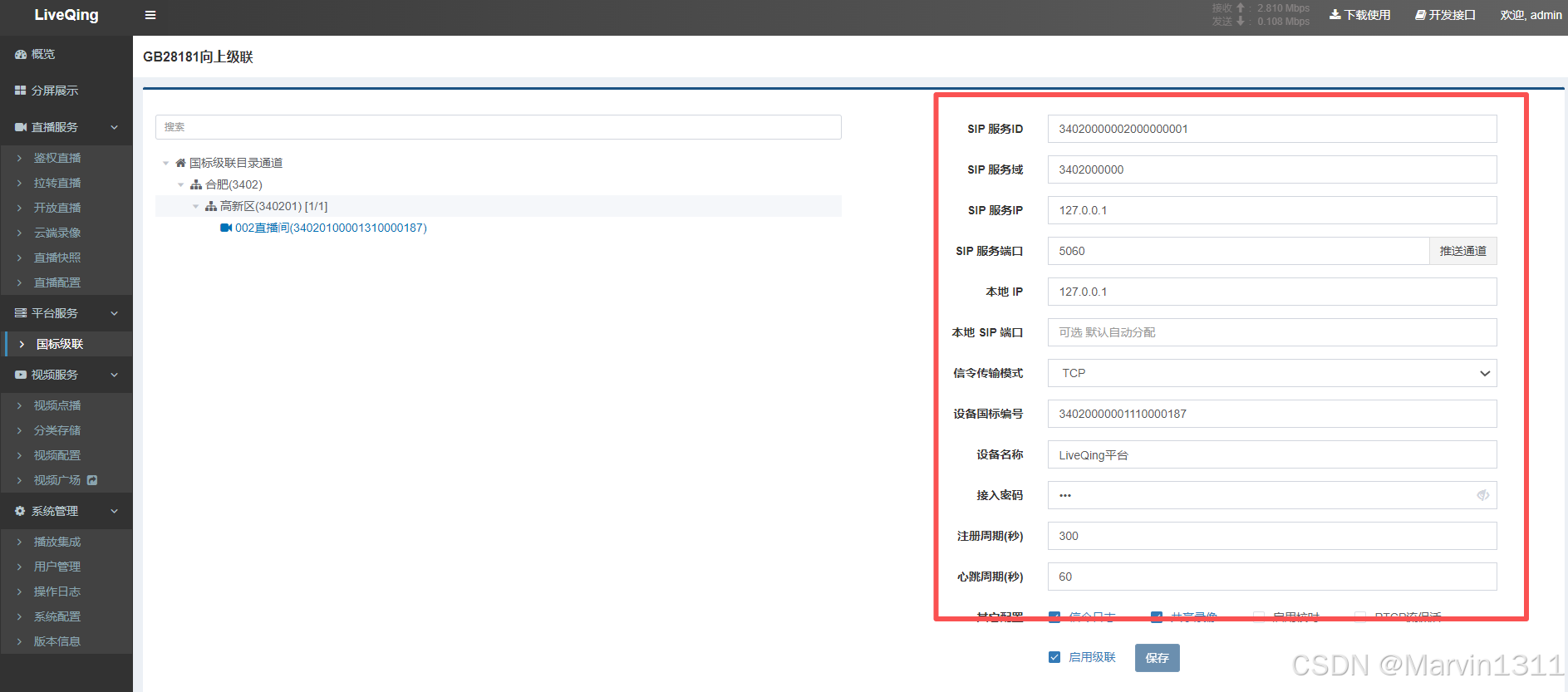This screenshot has width=1568, height=692.
Task: Open 系统配置 in the sidebar
Action: pos(57,616)
